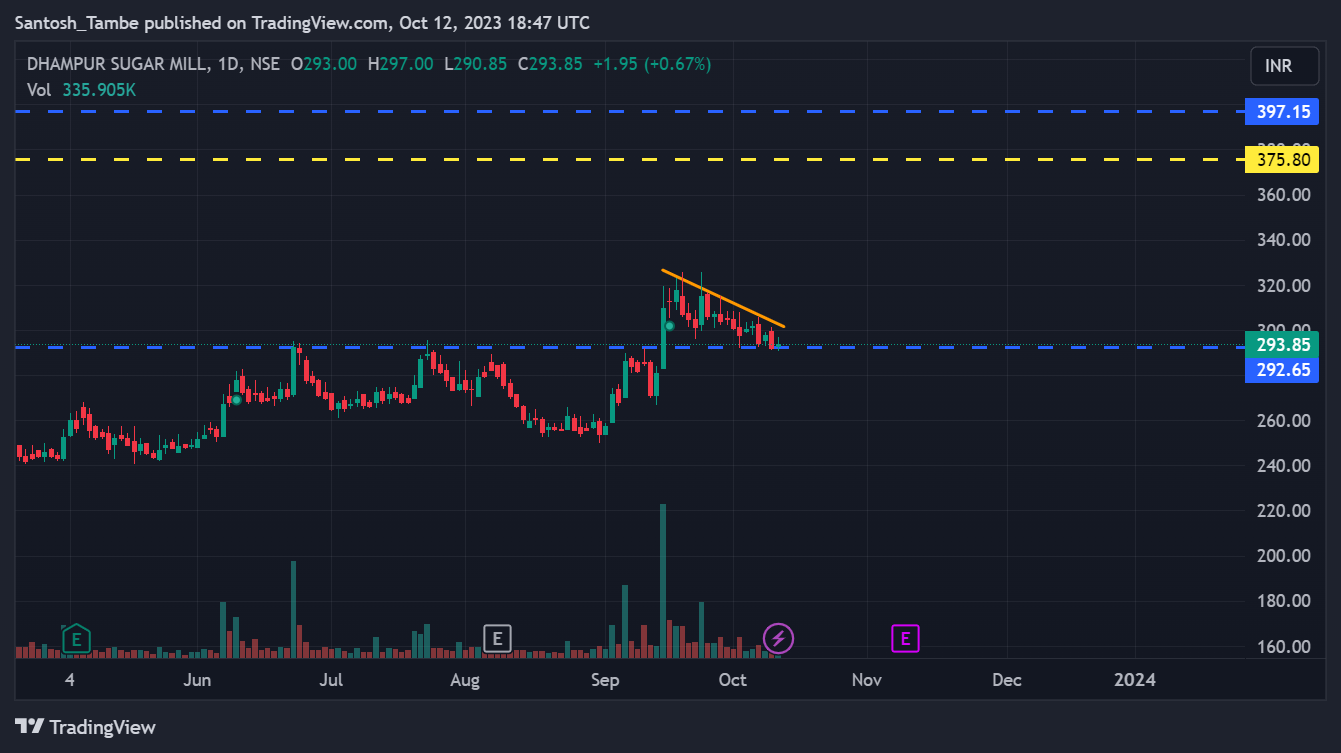
Task: Click the Nov label on time axis
Action: pos(866,680)
